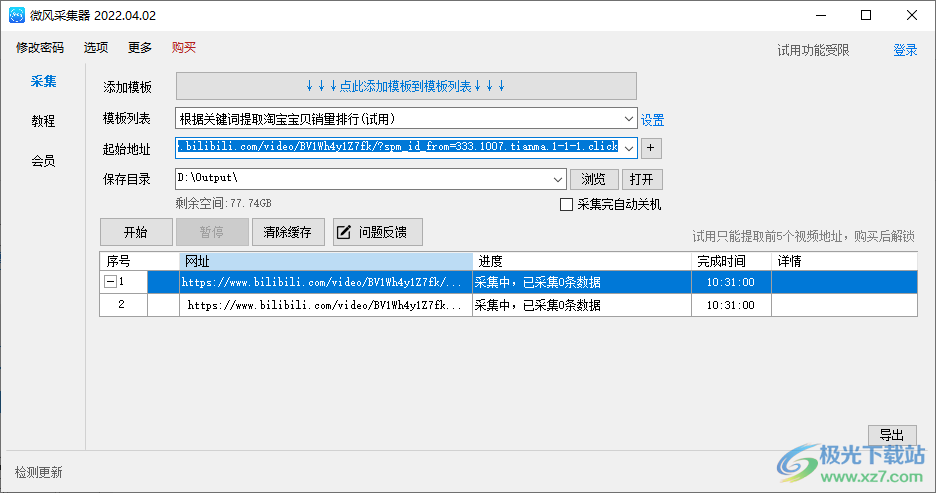
Task: Open the 模板列表 dropdown arrow
Action: pos(629,119)
